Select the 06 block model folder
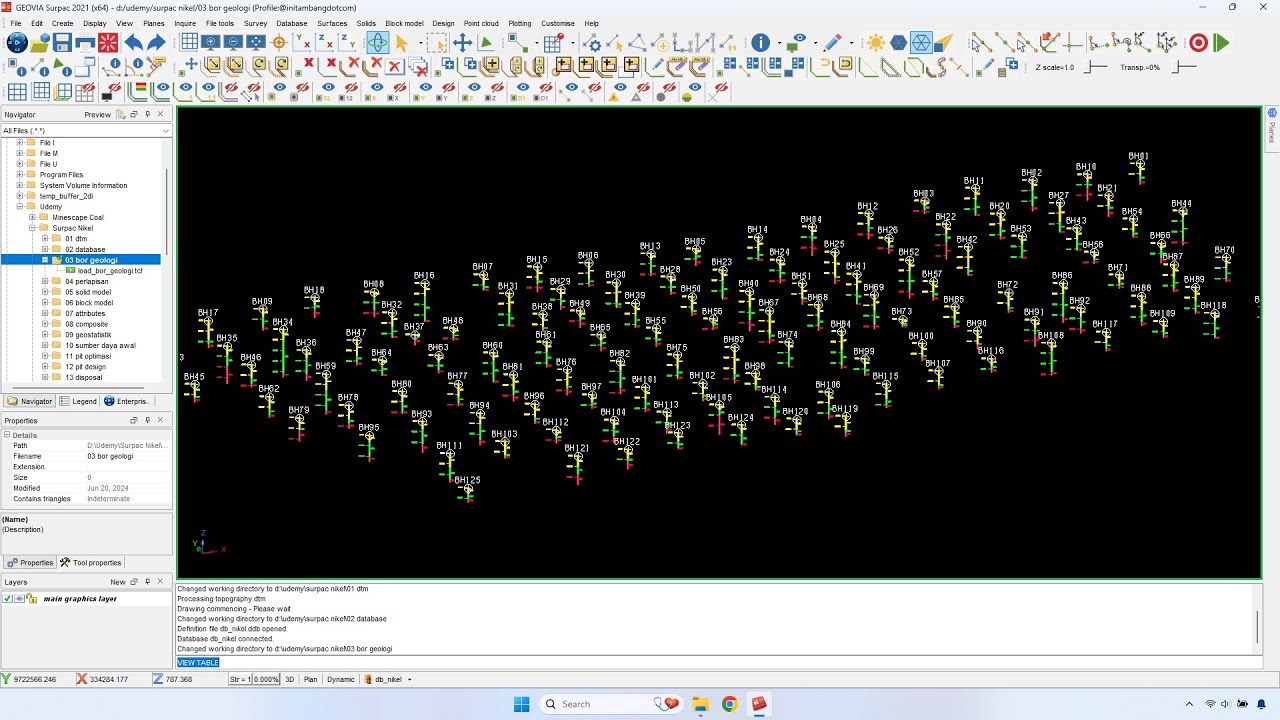1280x720 pixels. coord(89,303)
